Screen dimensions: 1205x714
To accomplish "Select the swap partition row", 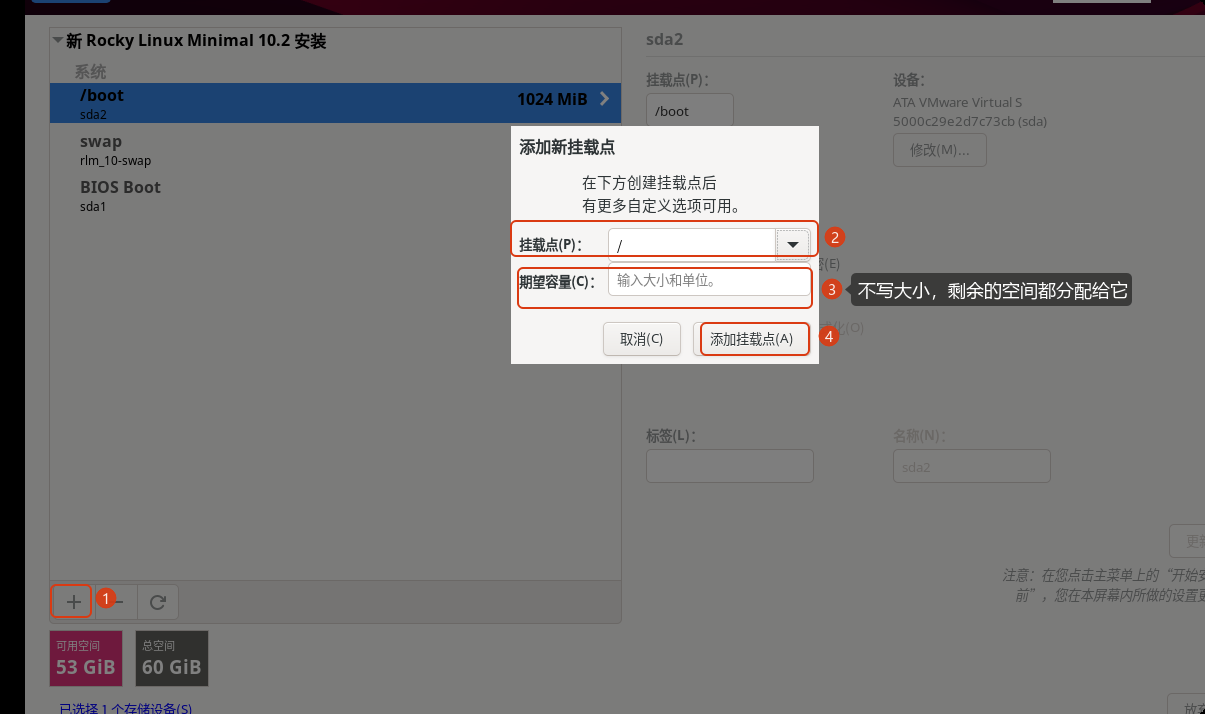I will 335,149.
